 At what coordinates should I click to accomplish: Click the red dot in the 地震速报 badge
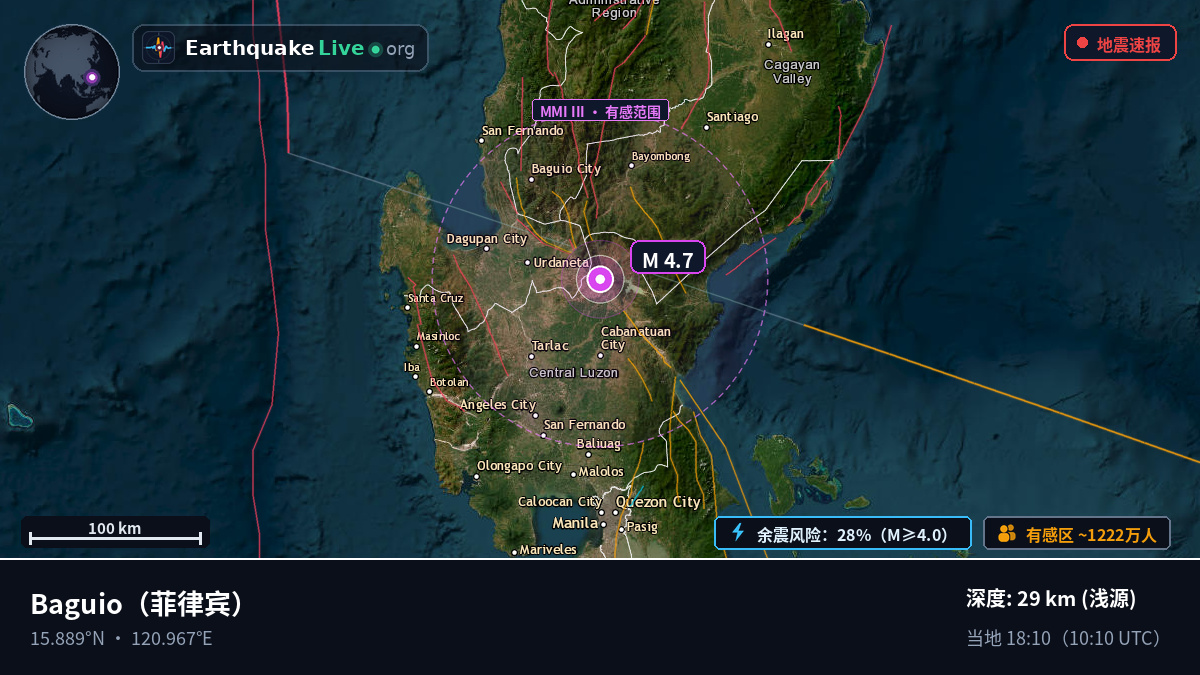(1082, 43)
